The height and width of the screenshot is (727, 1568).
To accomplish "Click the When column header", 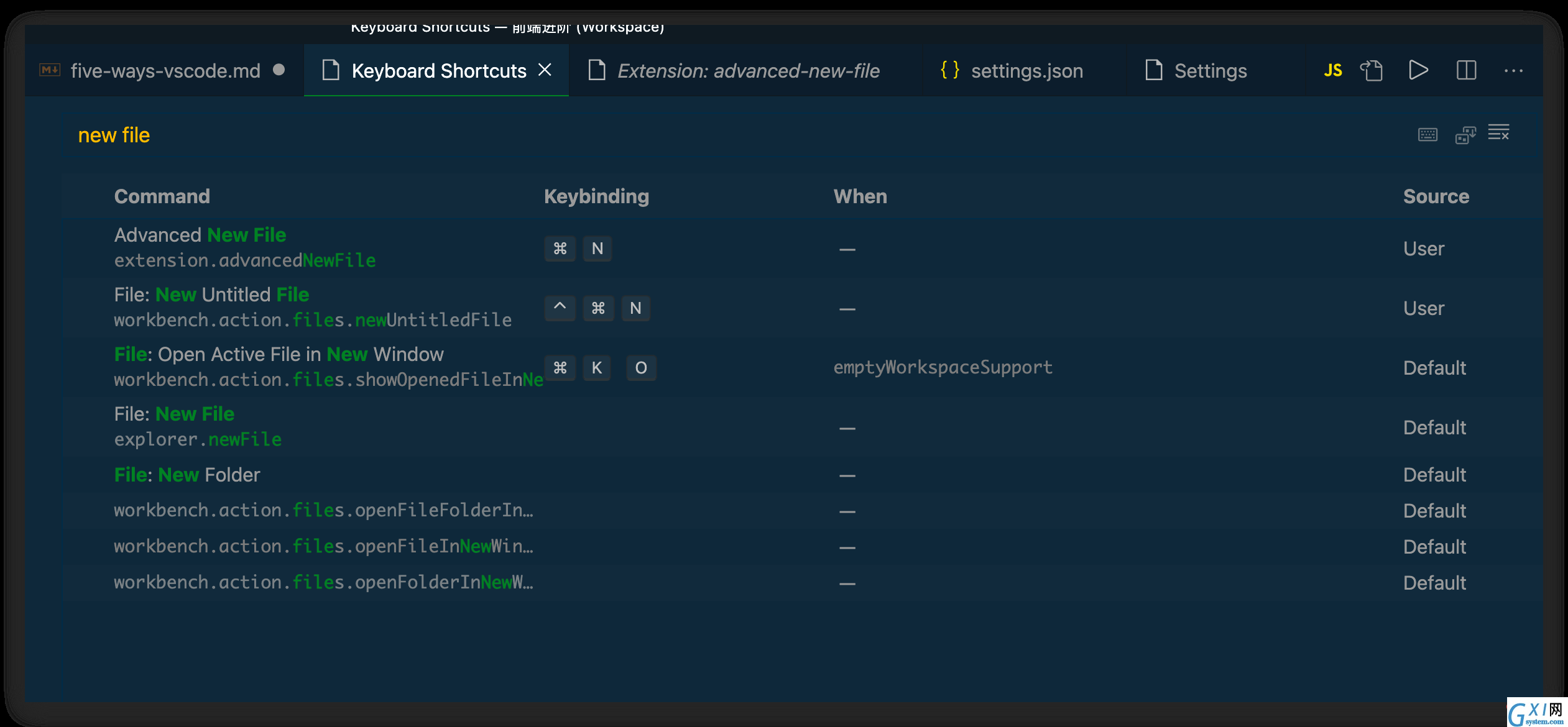I will (x=860, y=196).
